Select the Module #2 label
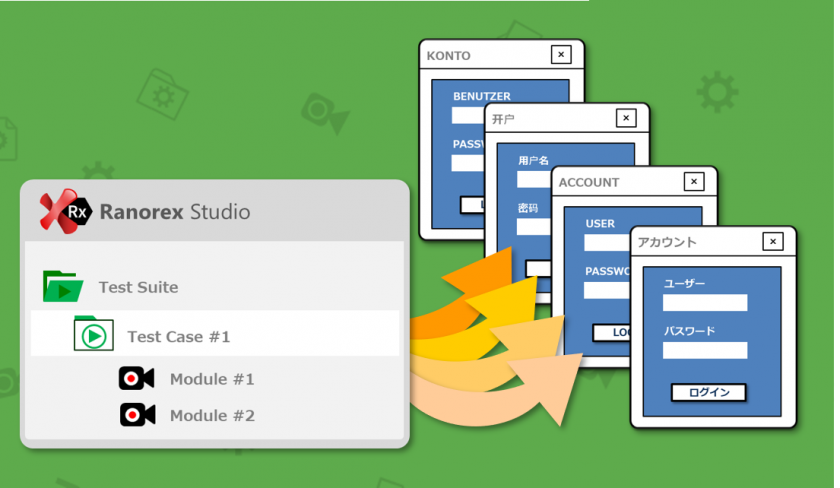Image resolution: width=840 pixels, height=488 pixels. click(212, 415)
